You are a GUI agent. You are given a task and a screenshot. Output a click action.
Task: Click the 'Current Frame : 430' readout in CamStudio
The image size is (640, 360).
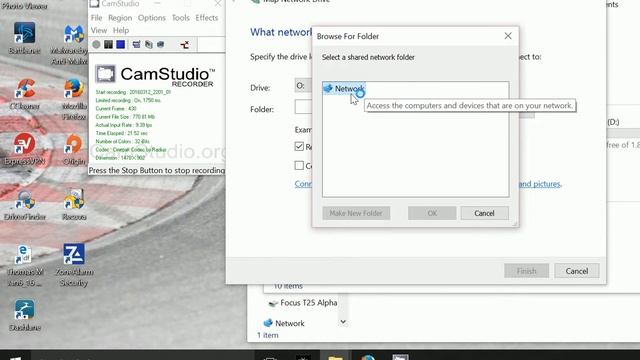[116, 109]
